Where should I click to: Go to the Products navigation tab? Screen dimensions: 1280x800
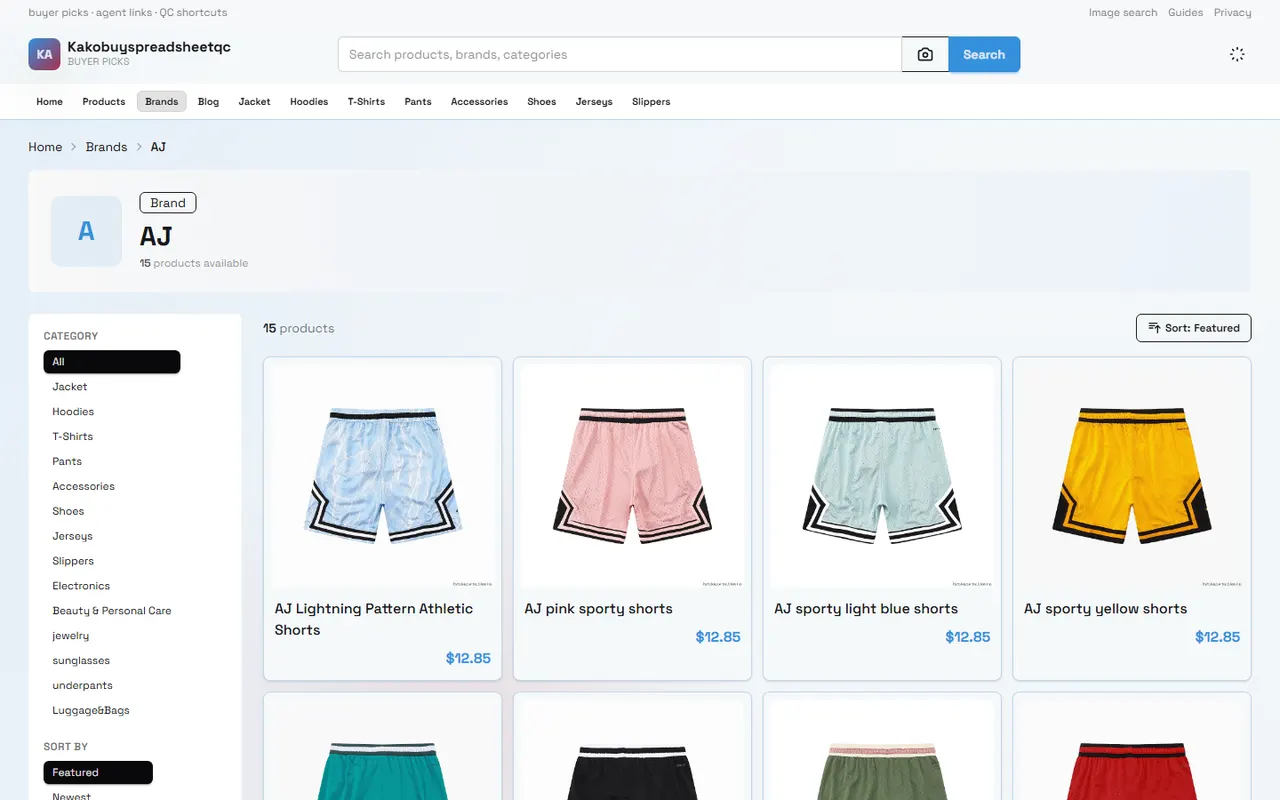point(104,102)
